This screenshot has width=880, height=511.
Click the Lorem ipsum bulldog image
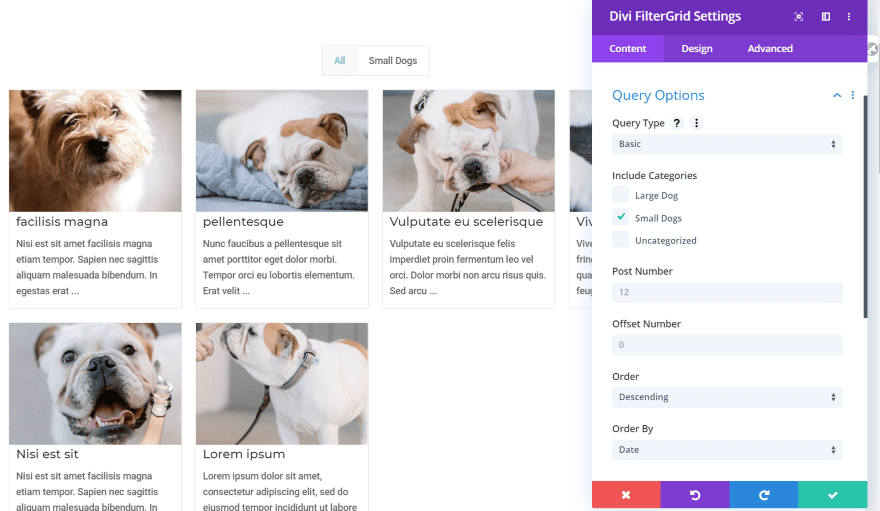pyautogui.click(x=282, y=384)
